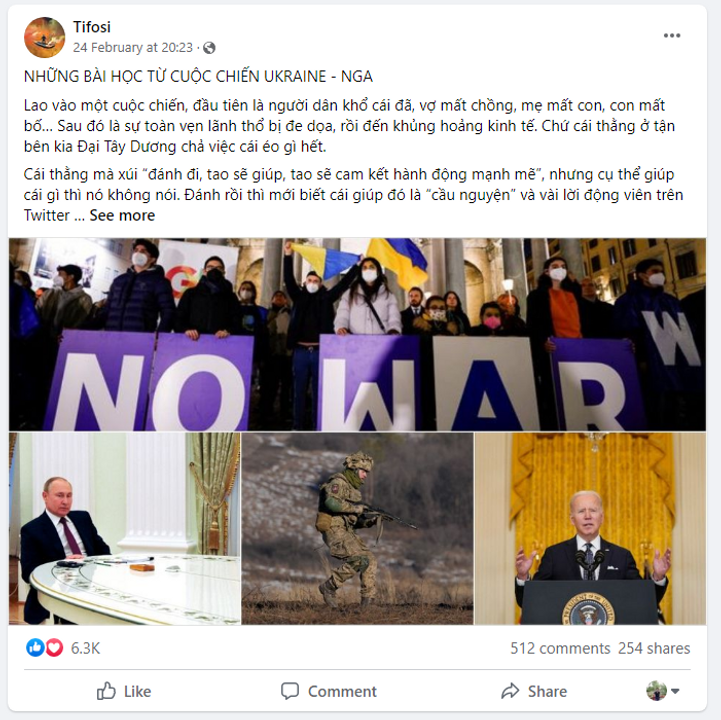Click the Share arrow button
The height and width of the screenshot is (720, 721).
coord(534,691)
